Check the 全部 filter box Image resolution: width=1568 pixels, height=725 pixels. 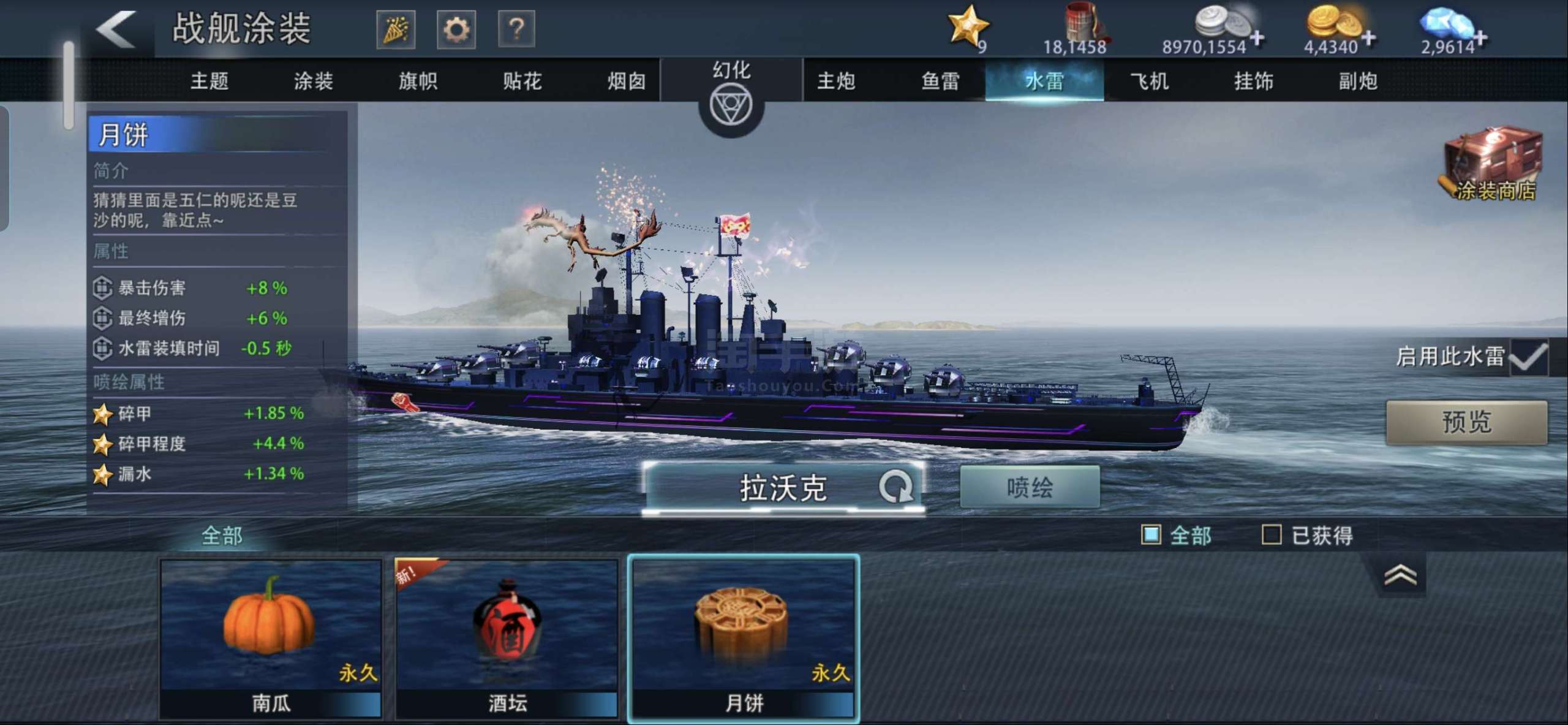[1151, 535]
